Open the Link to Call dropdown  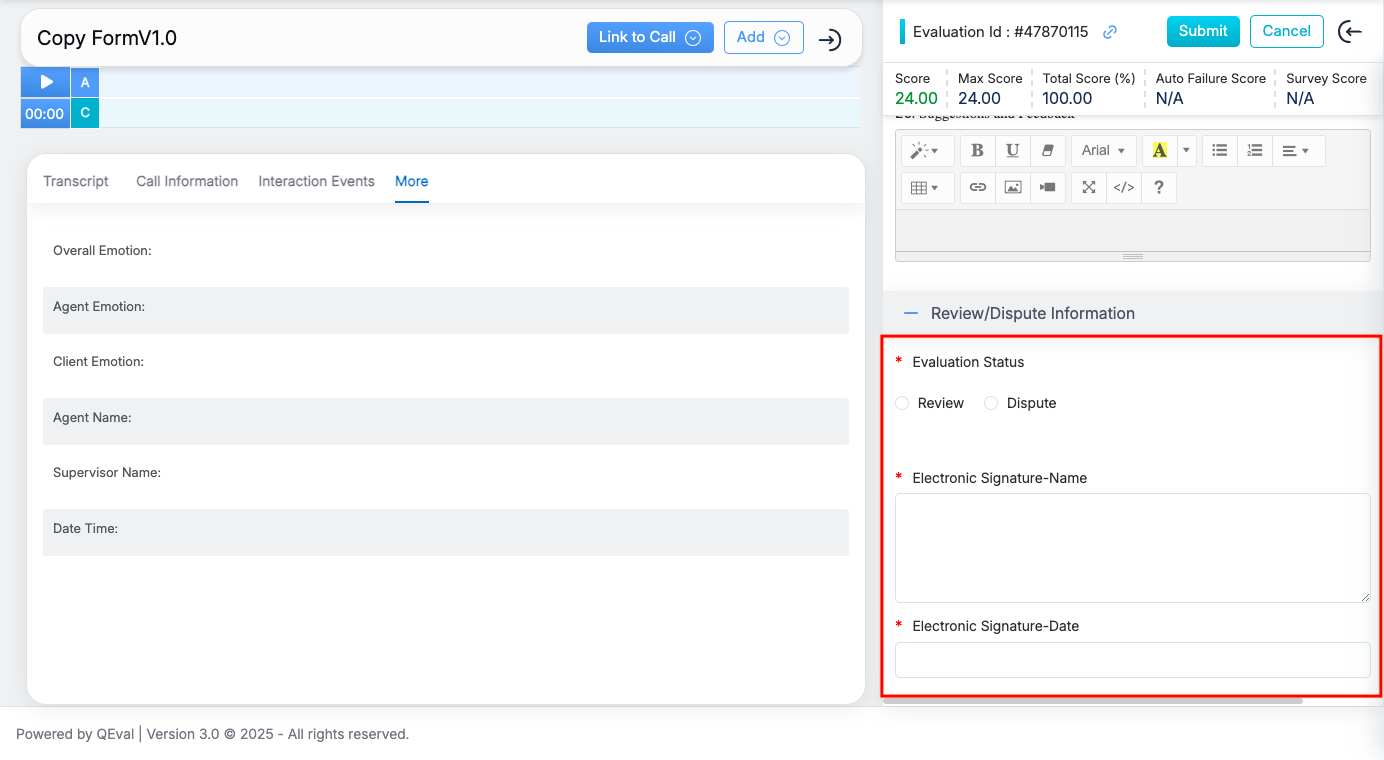pyautogui.click(x=649, y=37)
